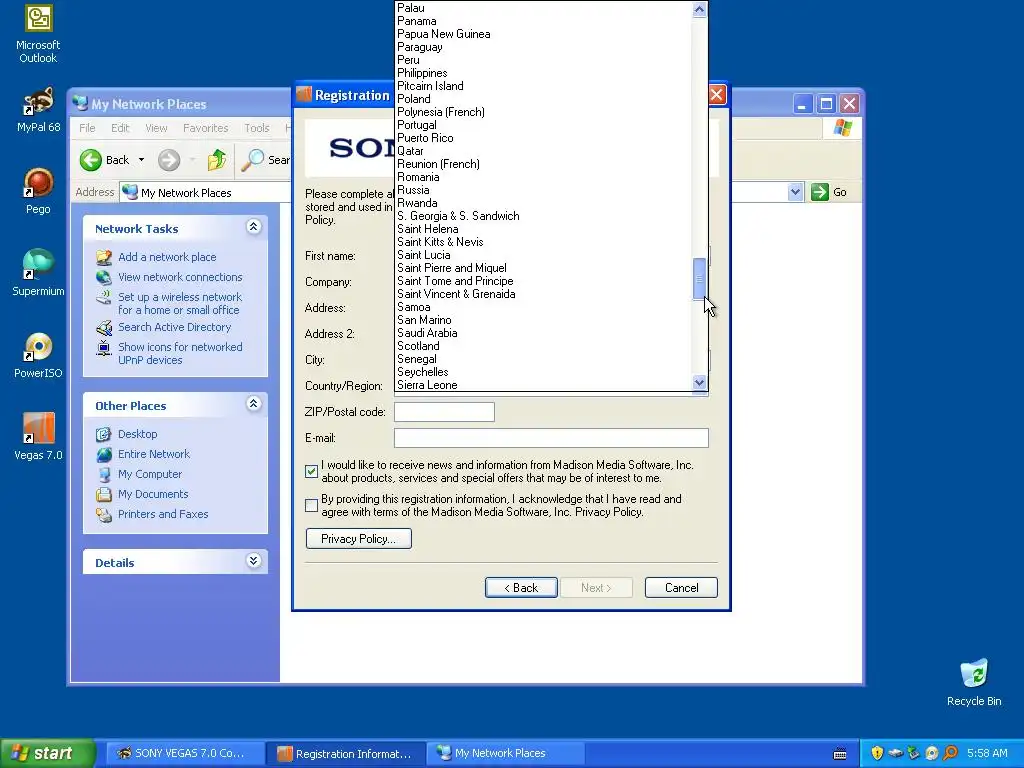Click the Back arrow in My Network Places
1024x768 pixels.
point(91,160)
